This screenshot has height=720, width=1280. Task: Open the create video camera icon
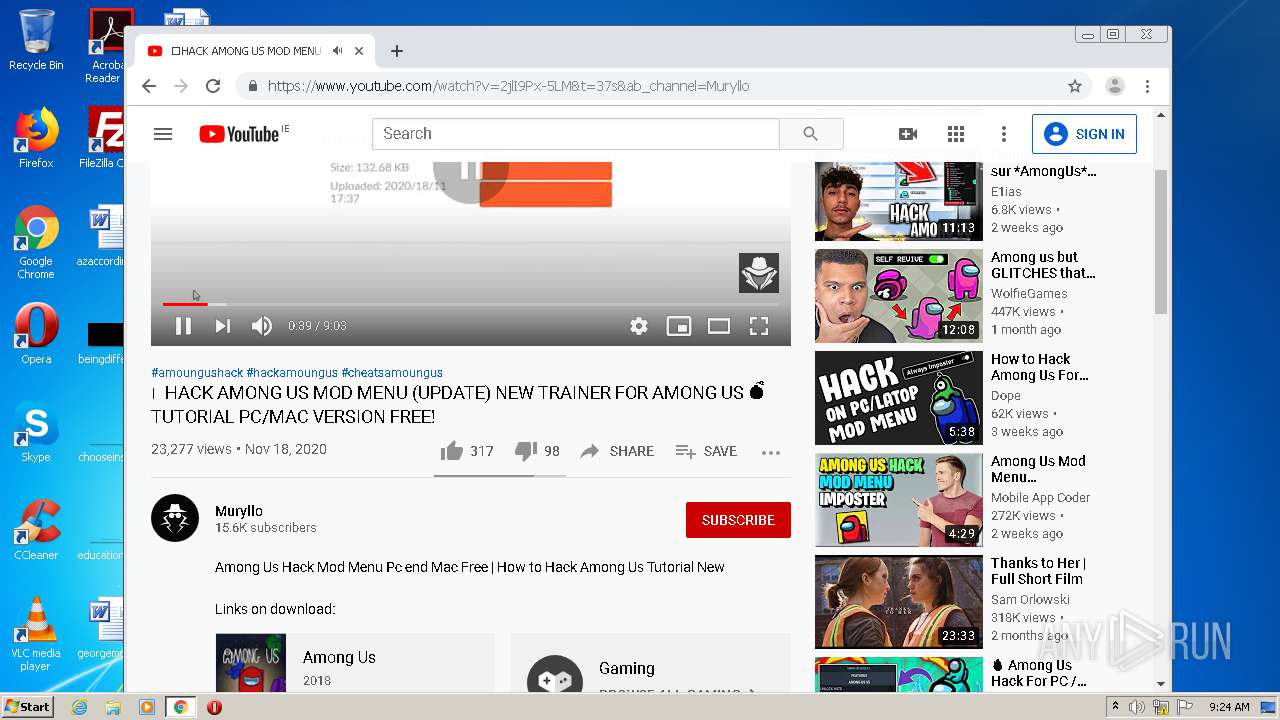coord(908,134)
